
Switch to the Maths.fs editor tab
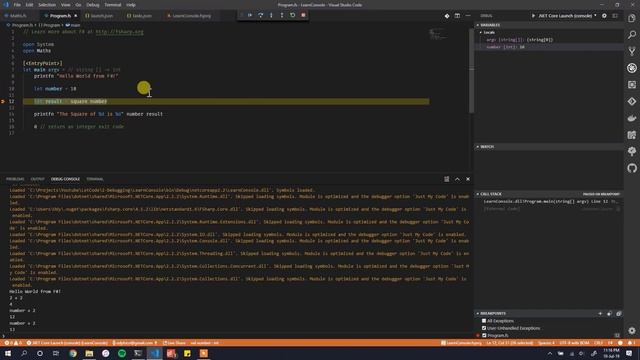coord(18,16)
